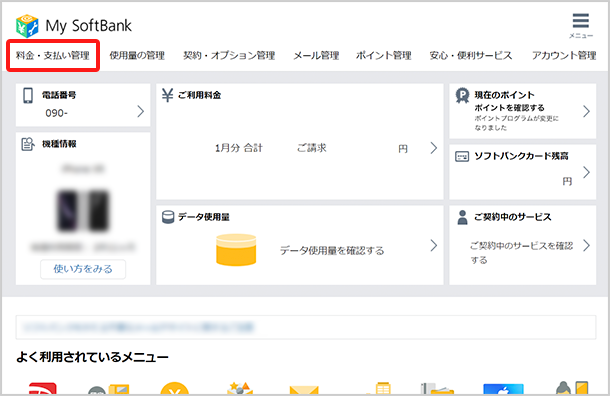Open the アカウント管理 tab
This screenshot has width=610, height=396.
(x=564, y=56)
